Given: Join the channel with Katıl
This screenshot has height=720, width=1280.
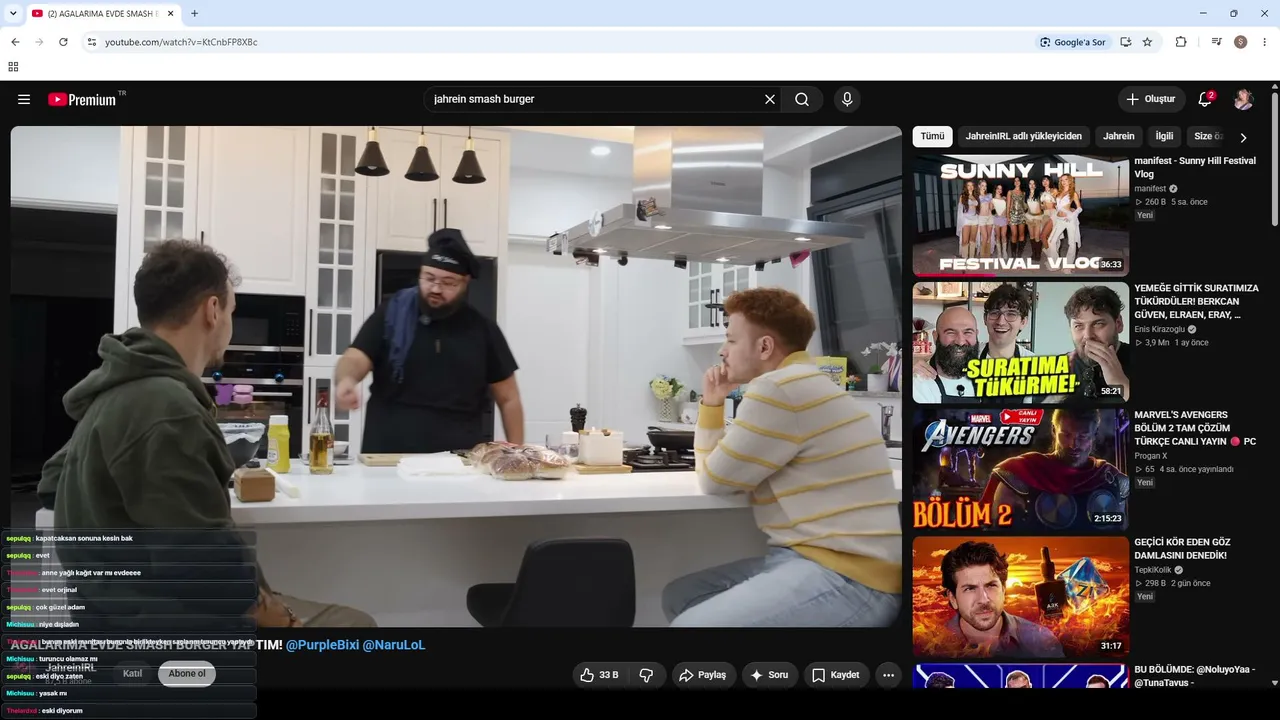Looking at the screenshot, I should pos(132,674).
